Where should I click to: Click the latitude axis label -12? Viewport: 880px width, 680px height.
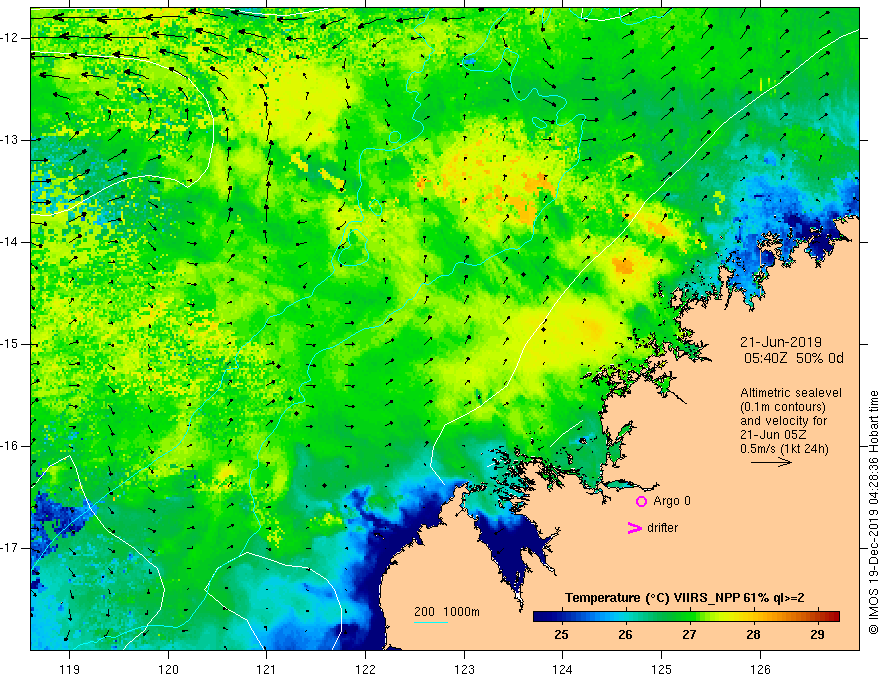click(x=10, y=38)
